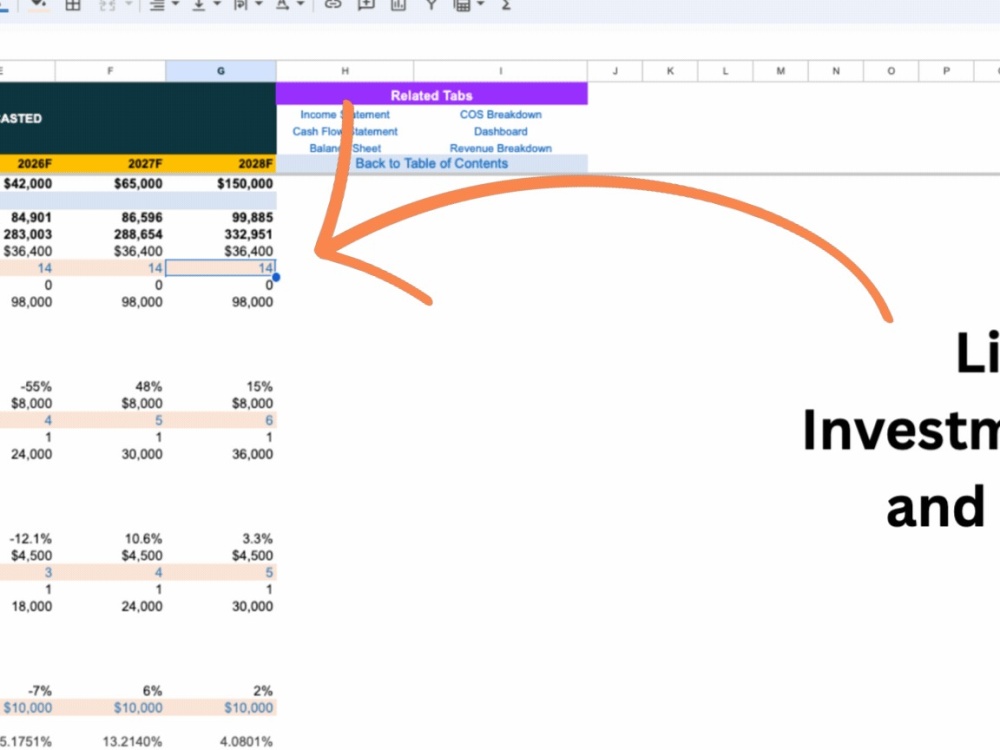Open the cell borders tool
The height and width of the screenshot is (750, 1000).
point(73,4)
